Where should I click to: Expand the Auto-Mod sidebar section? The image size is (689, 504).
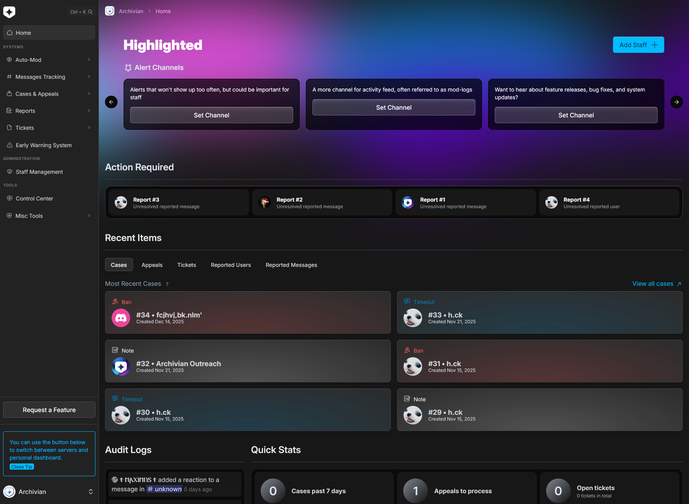click(x=89, y=60)
